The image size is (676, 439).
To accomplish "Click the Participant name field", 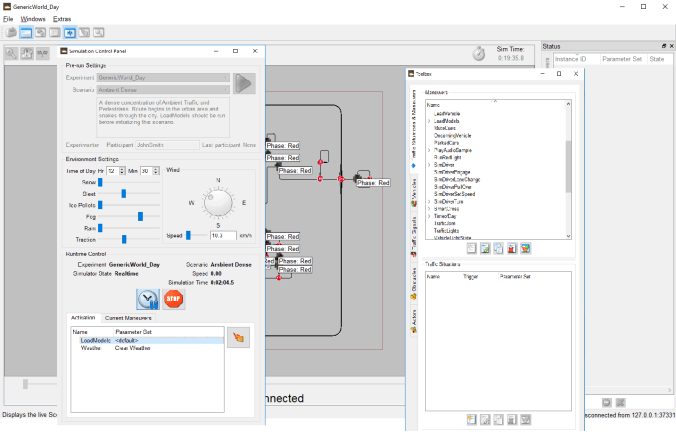I will pyautogui.click(x=167, y=145).
